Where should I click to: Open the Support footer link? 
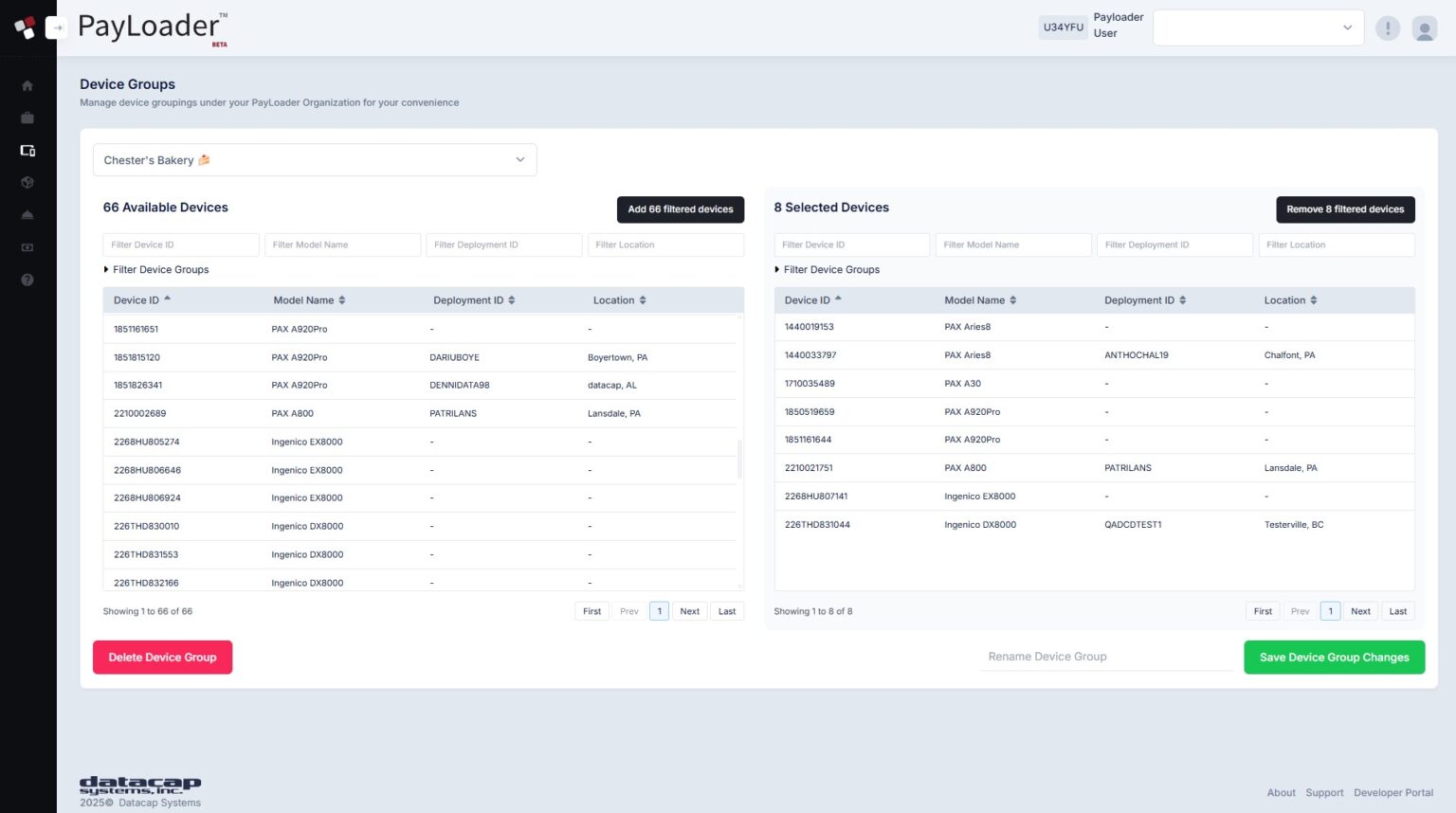(1324, 793)
